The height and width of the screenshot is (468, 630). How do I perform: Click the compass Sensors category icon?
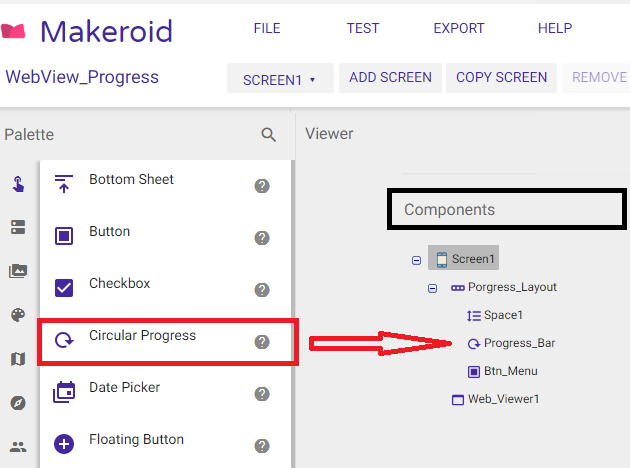18,403
